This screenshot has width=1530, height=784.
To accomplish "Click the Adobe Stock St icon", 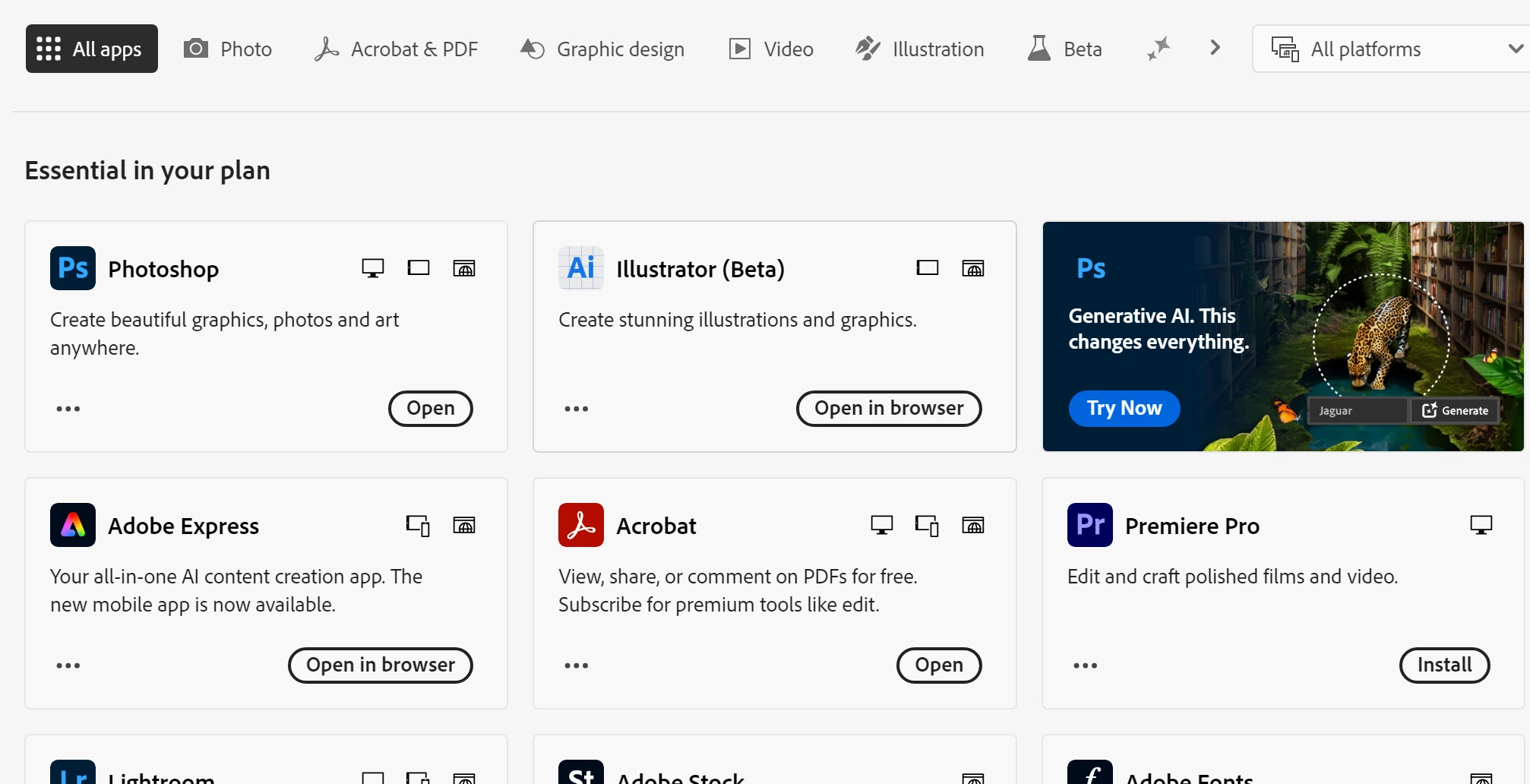I will tap(581, 772).
